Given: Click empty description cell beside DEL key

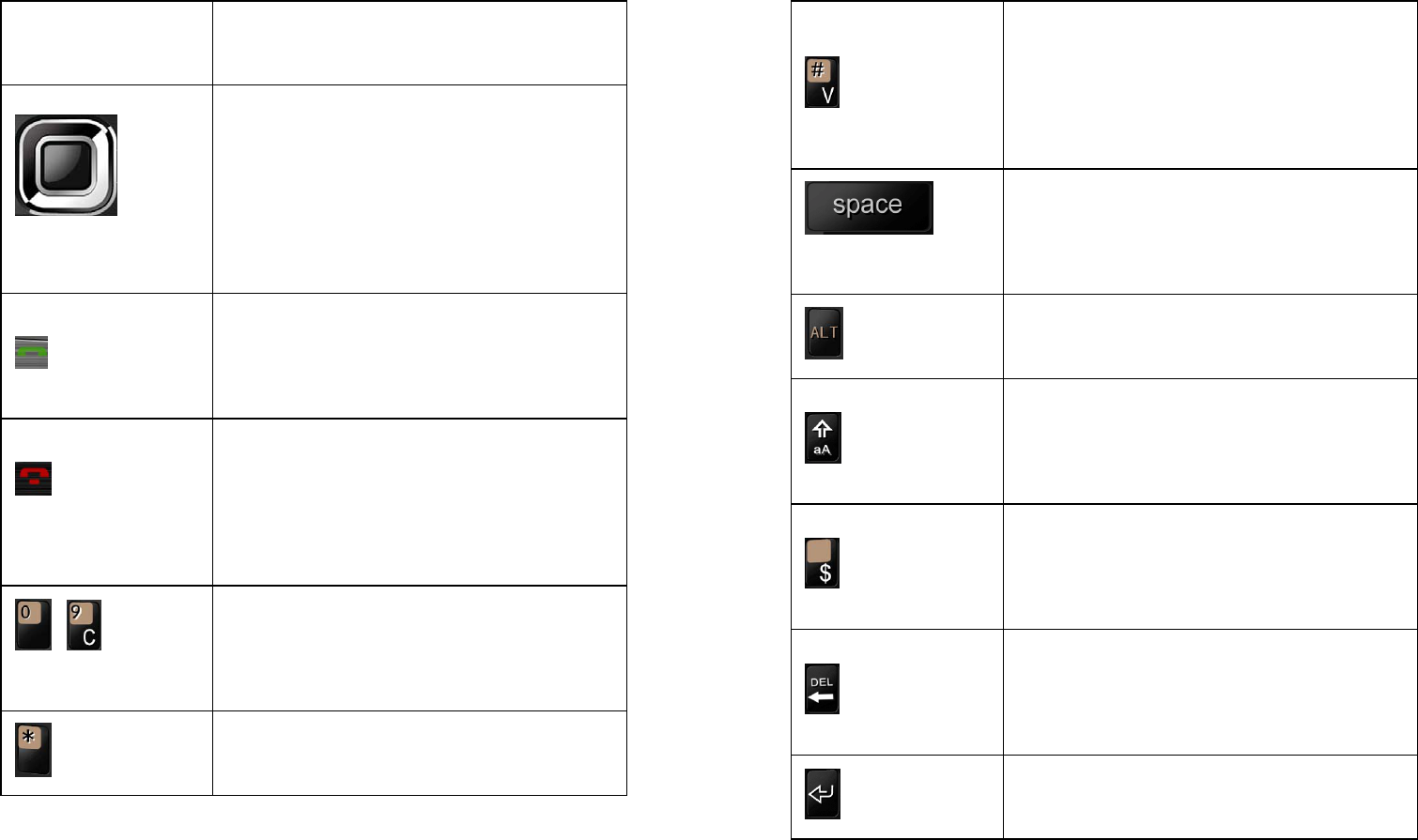Looking at the screenshot, I should pyautogui.click(x=1210, y=693).
